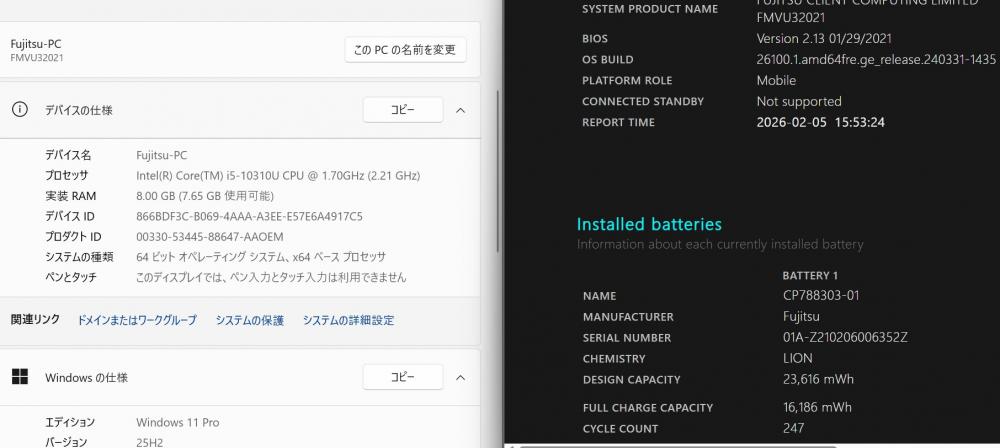Click the プロダクト ID value text
This screenshot has height=448, width=1000.
(209, 236)
